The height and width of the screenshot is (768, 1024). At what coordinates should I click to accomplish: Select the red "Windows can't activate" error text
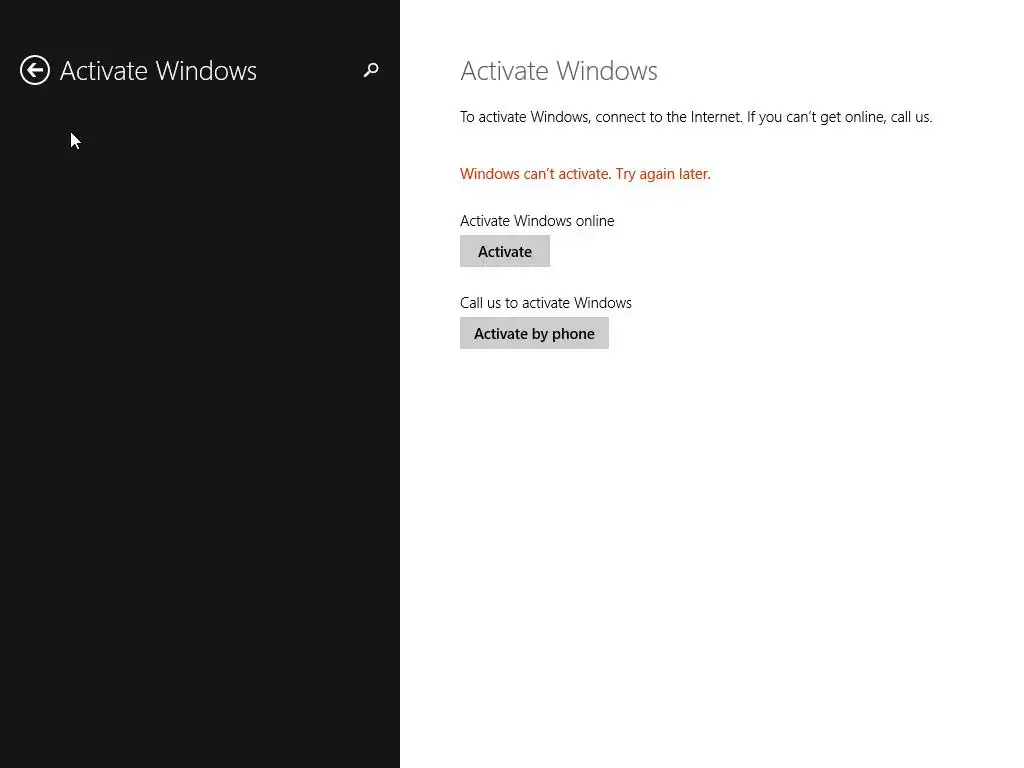point(585,174)
